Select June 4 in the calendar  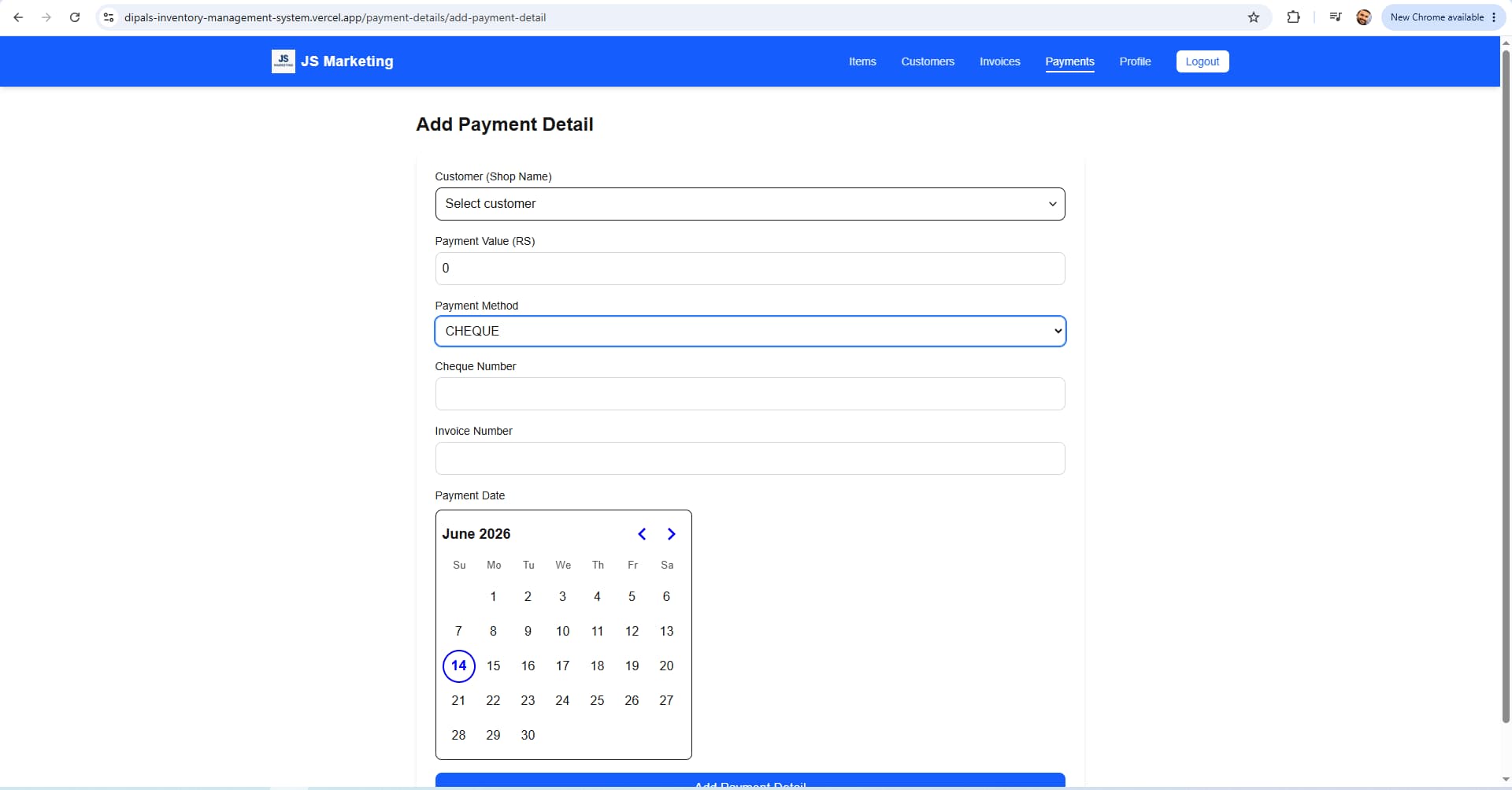(597, 597)
